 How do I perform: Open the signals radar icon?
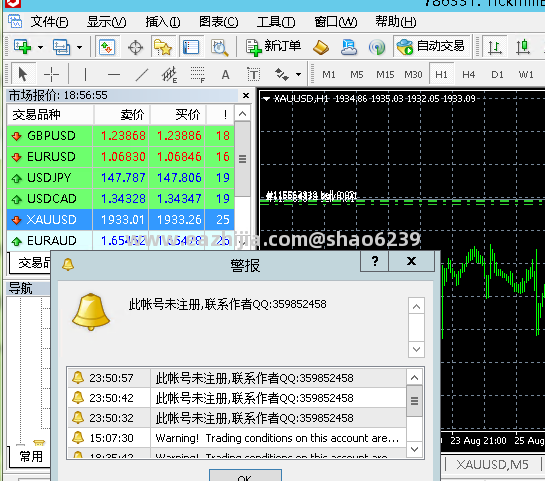377,47
